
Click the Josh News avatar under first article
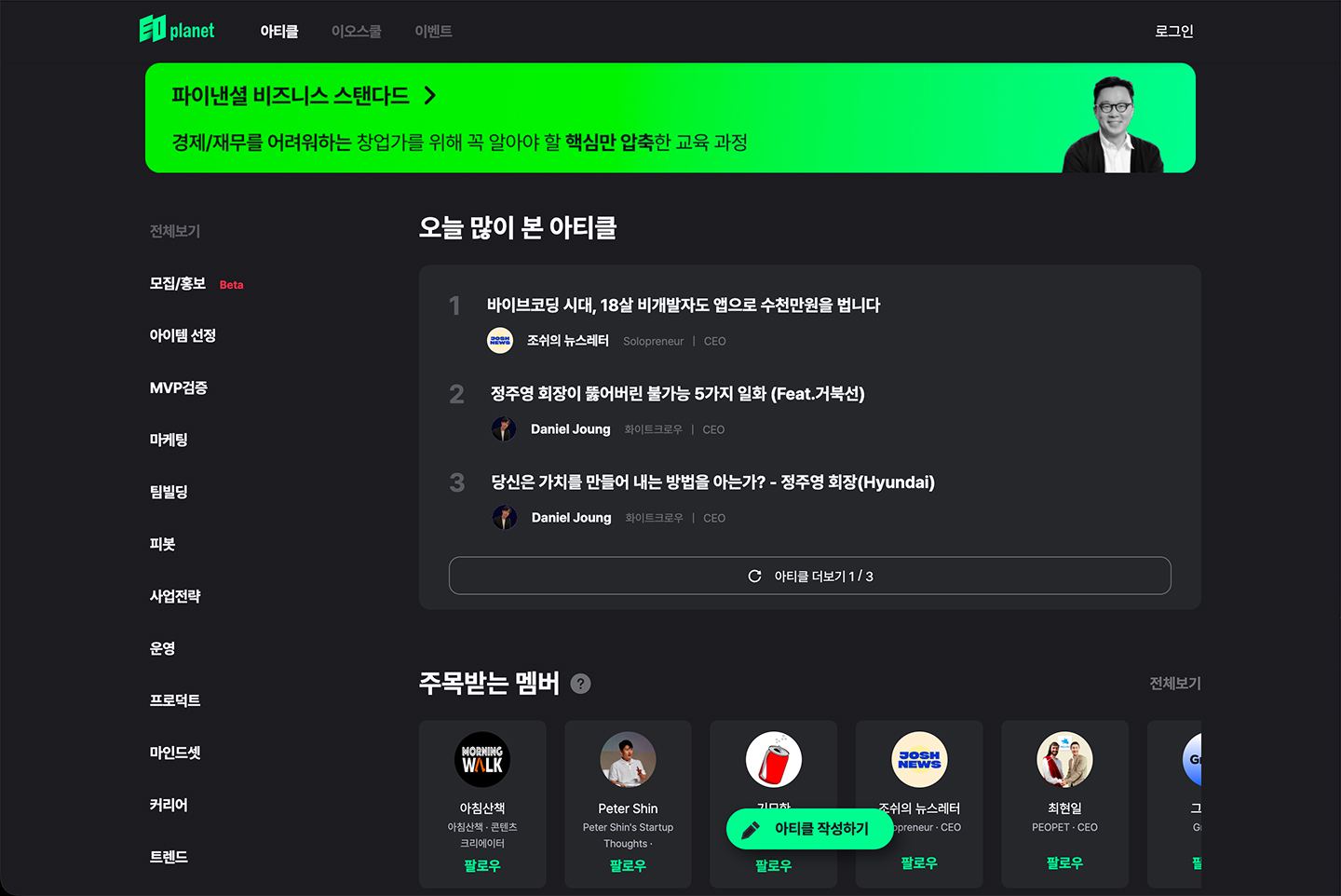click(x=500, y=341)
